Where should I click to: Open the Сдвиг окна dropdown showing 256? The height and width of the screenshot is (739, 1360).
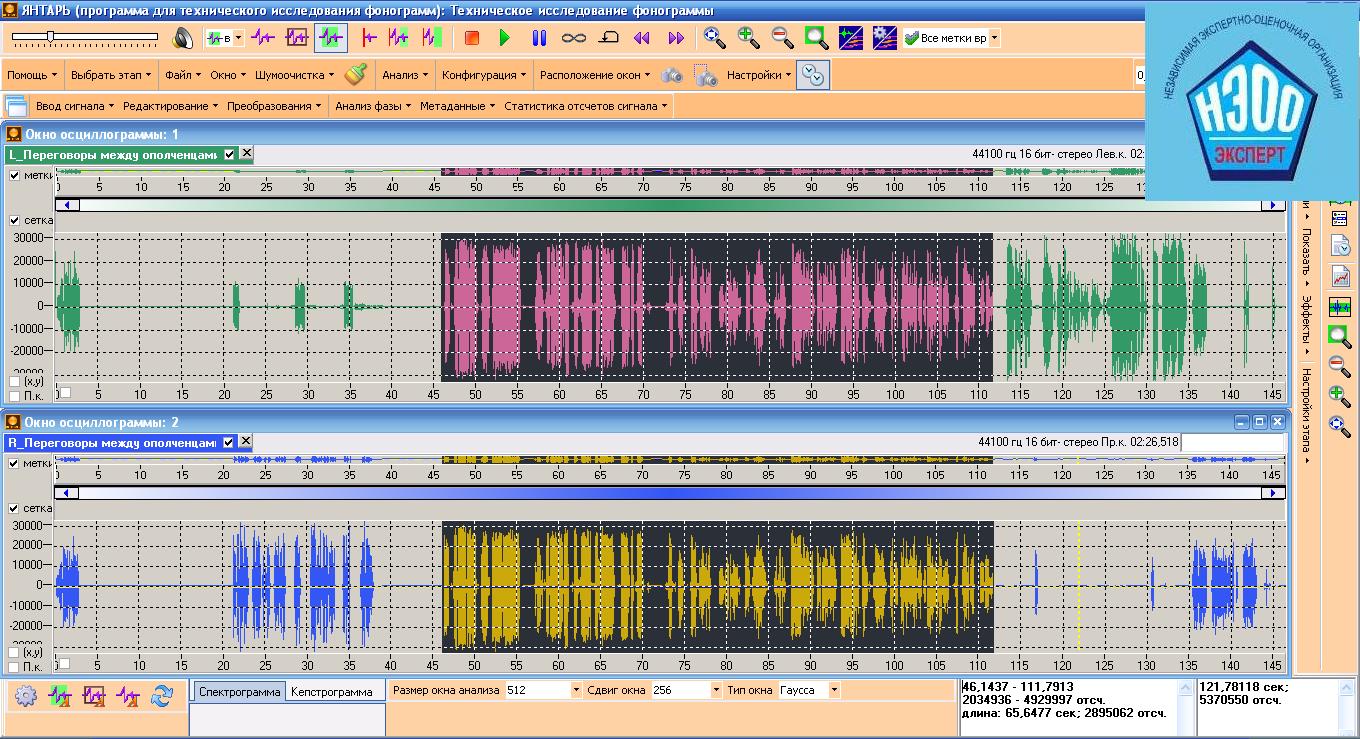click(716, 690)
